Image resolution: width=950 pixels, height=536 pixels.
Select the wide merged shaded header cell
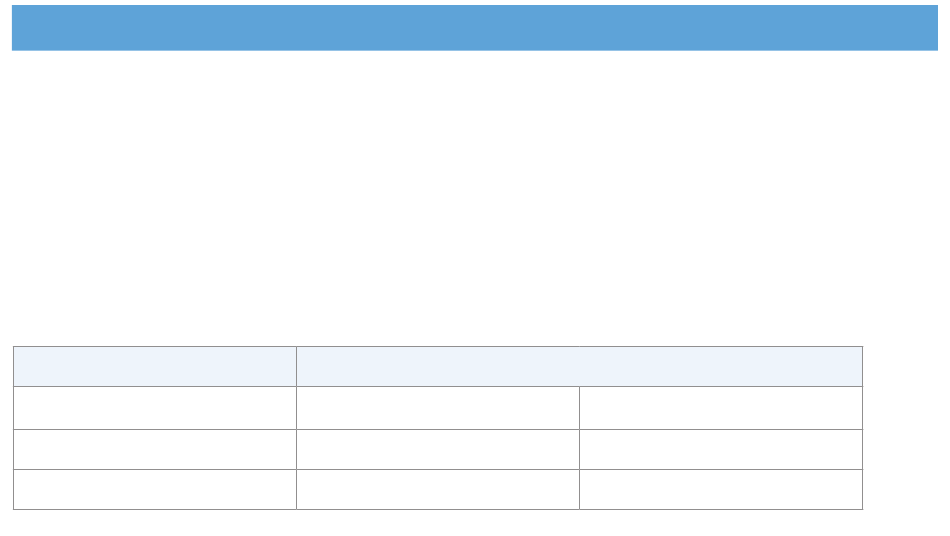pyautogui.click(x=579, y=366)
